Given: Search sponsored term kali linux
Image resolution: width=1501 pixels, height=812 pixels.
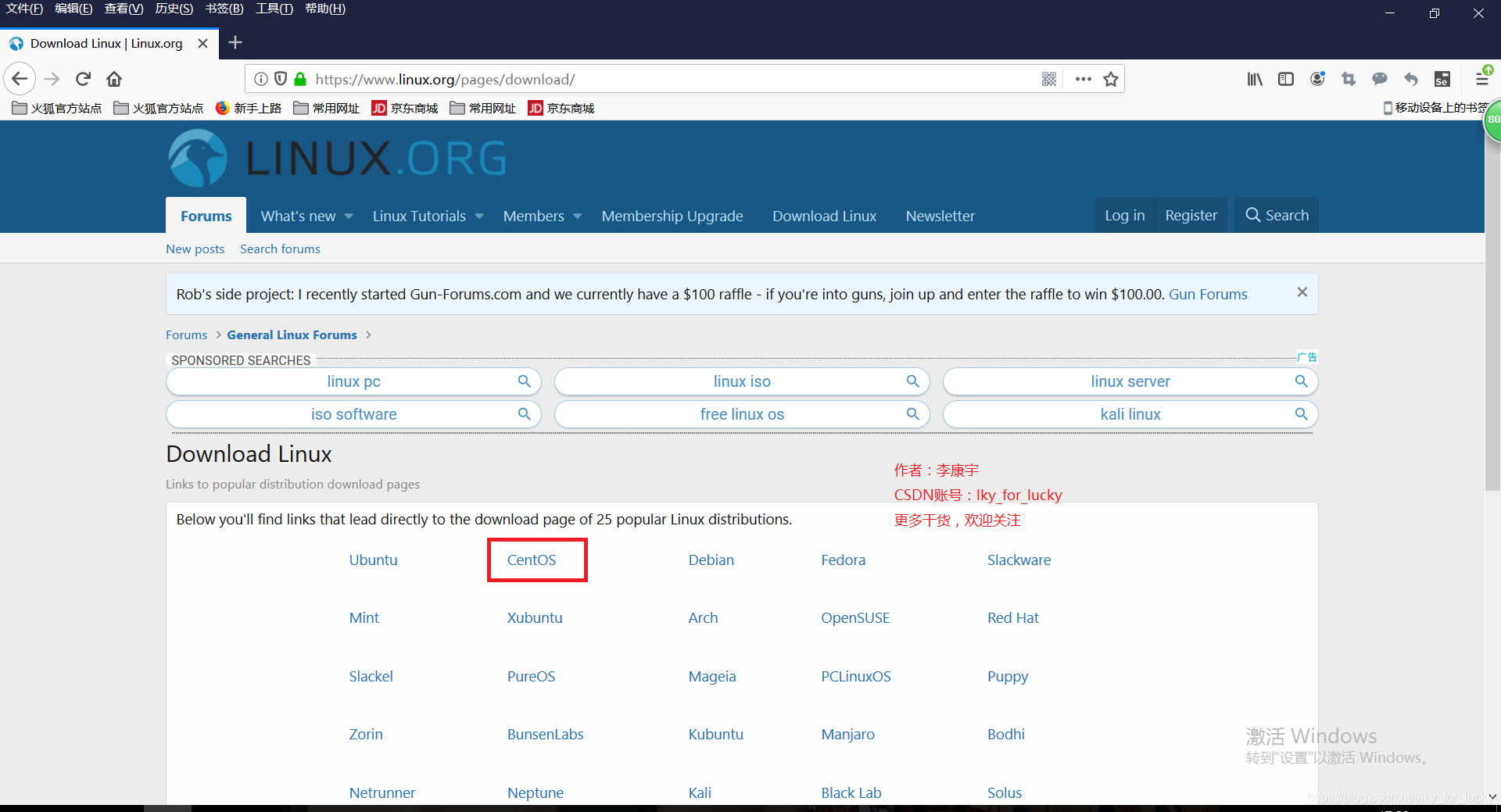Looking at the screenshot, I should tap(1130, 414).
